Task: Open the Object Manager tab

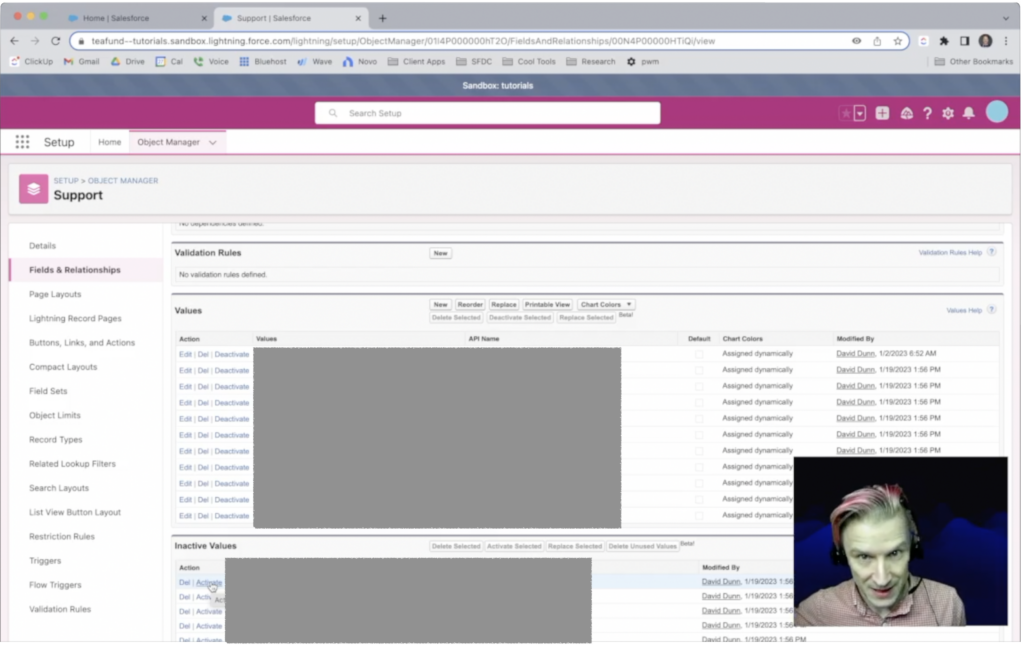Action: click(168, 142)
